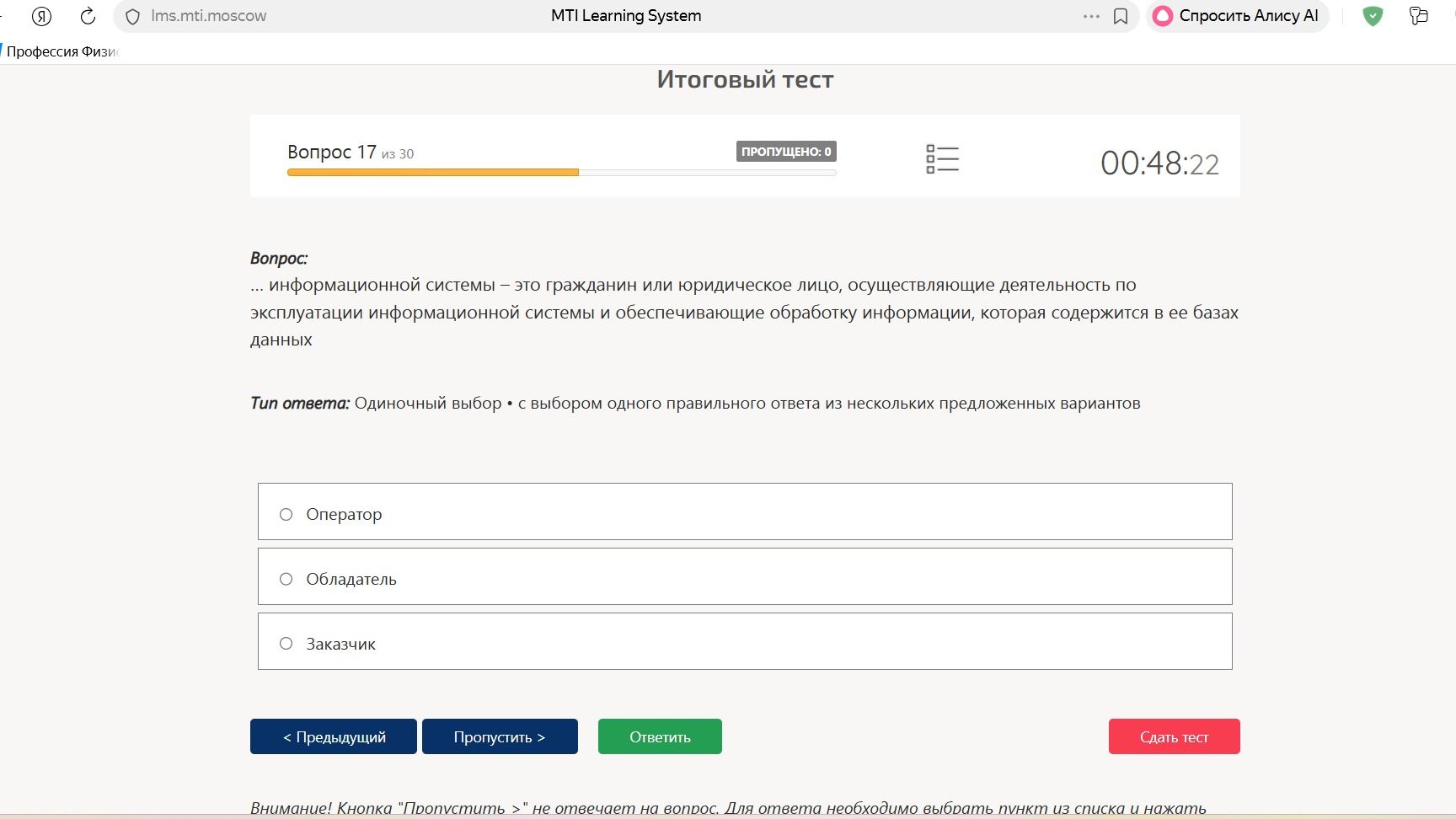This screenshot has width=1456, height=819.
Task: Bookmark this page with bookmark icon
Action: click(1121, 17)
